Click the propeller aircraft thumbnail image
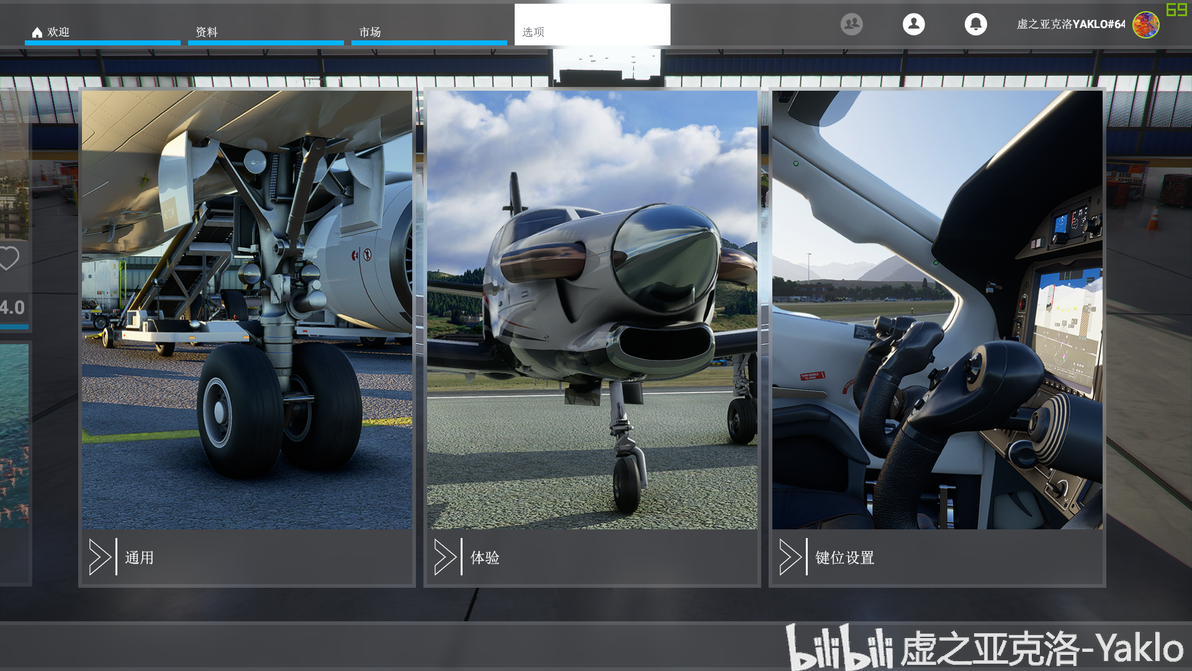The width and height of the screenshot is (1192, 671). coord(592,309)
